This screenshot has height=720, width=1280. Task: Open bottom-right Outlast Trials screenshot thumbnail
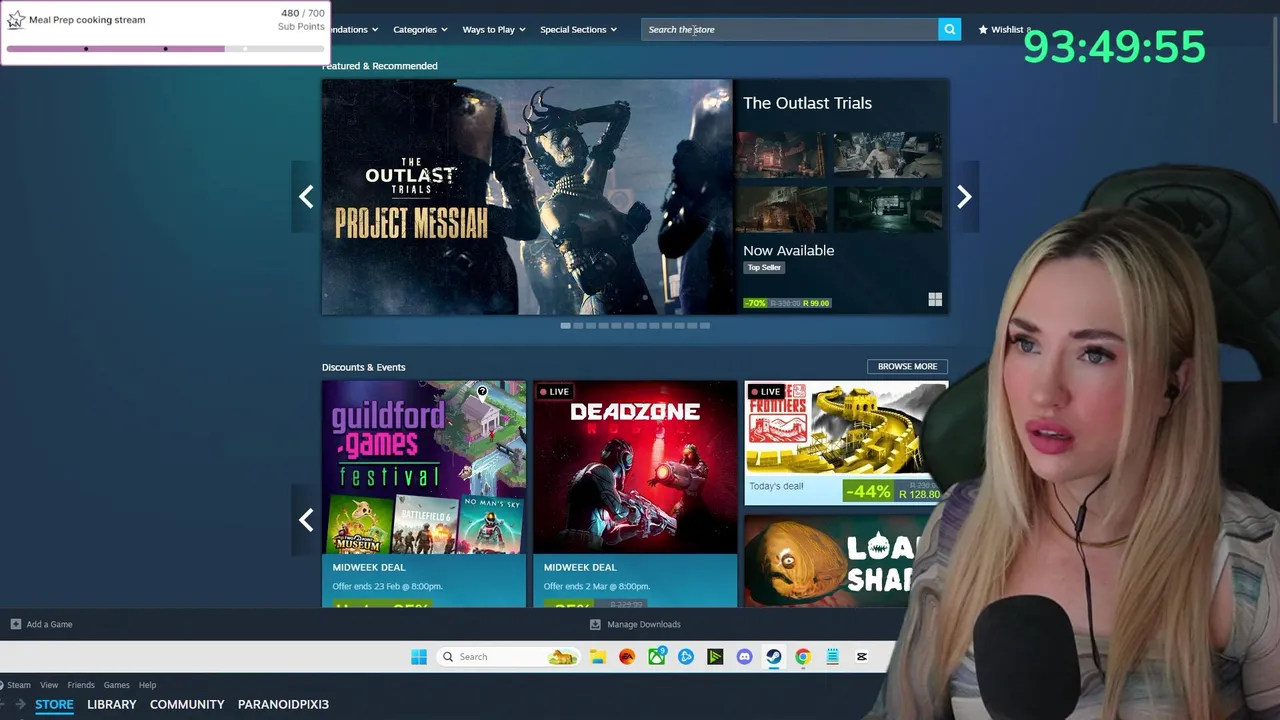pos(888,209)
